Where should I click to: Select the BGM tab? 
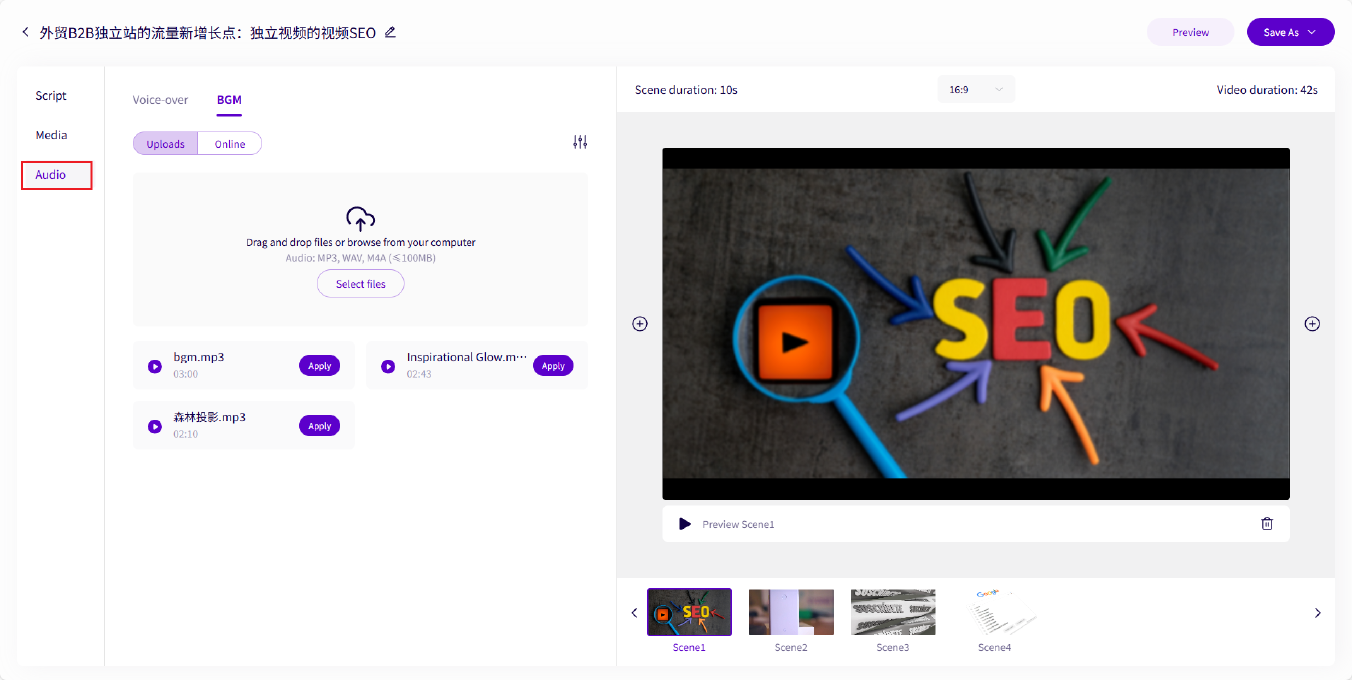pyautogui.click(x=229, y=100)
